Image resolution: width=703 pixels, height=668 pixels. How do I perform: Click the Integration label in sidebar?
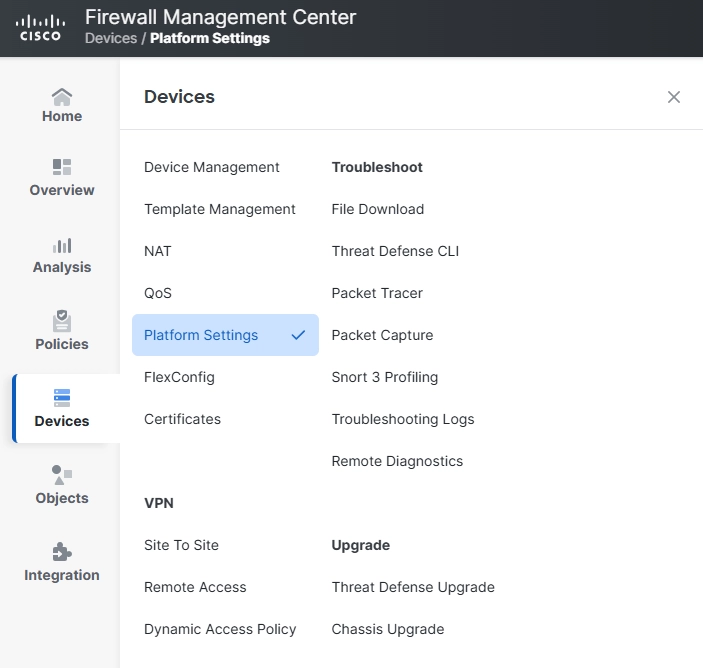pos(62,575)
